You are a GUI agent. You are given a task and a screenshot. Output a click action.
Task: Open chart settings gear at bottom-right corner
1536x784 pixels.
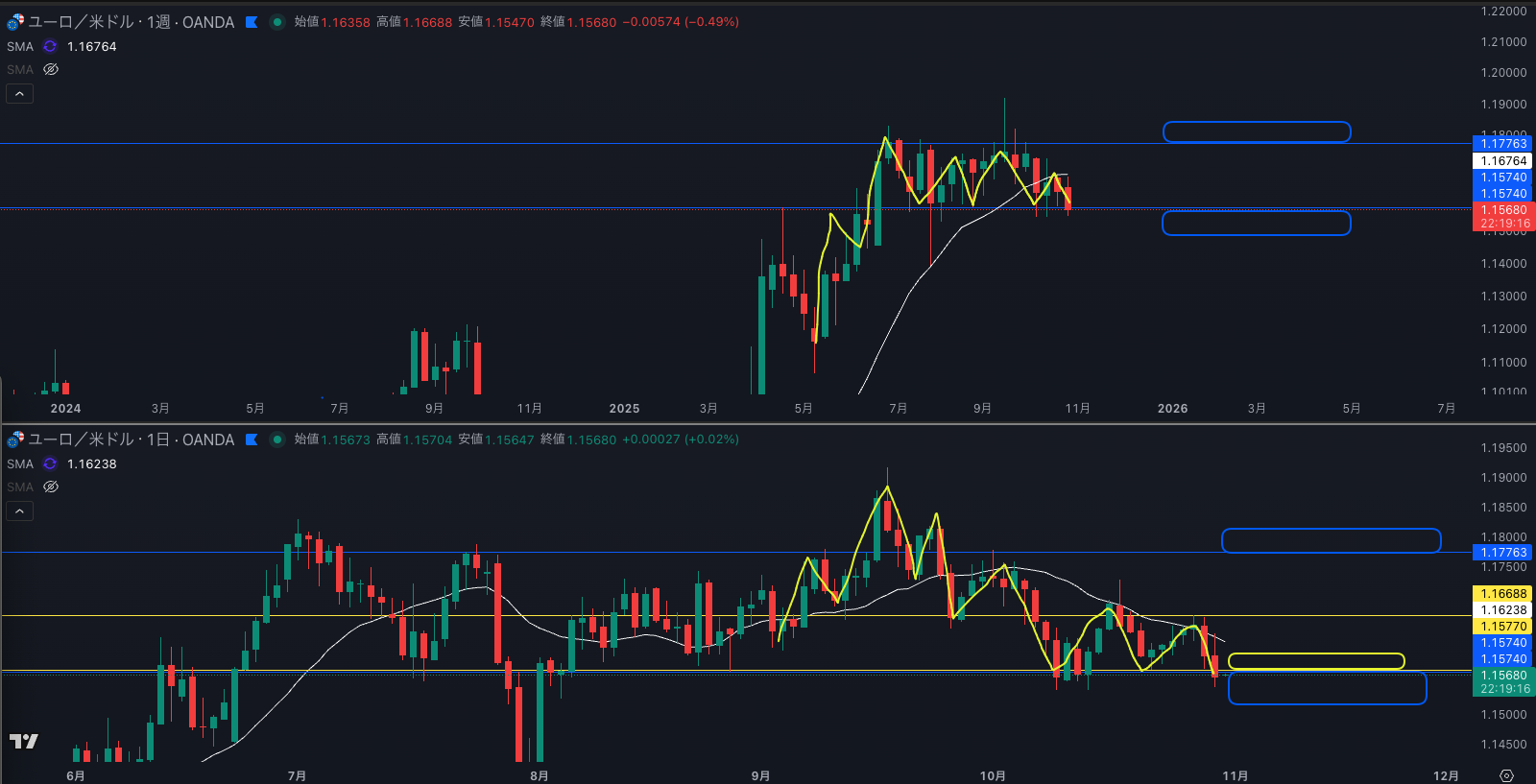[1506, 775]
